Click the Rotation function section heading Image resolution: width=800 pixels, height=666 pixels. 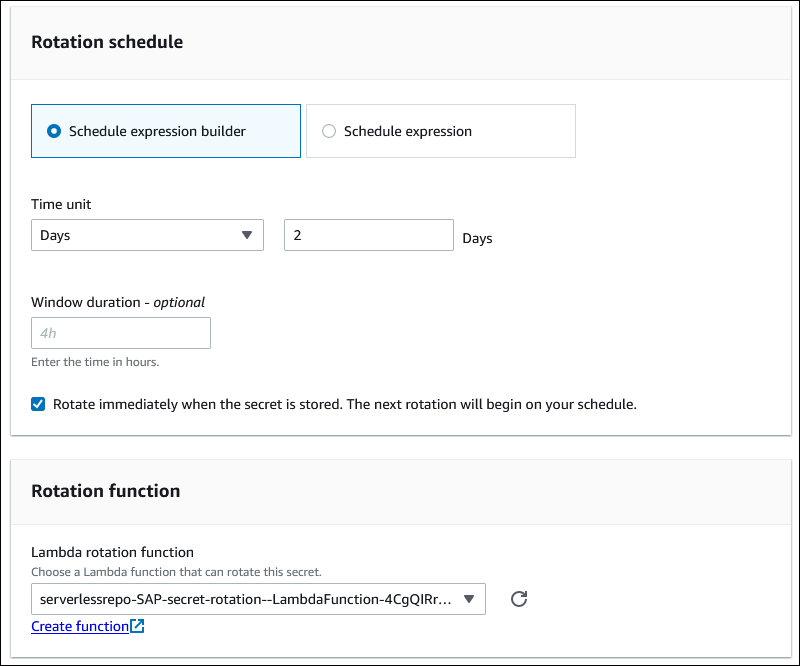(x=106, y=491)
